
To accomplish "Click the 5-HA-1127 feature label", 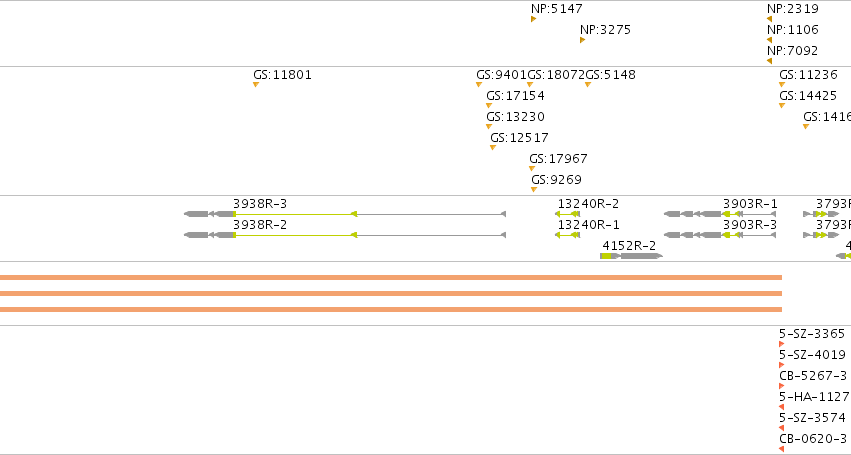I will click(814, 397).
